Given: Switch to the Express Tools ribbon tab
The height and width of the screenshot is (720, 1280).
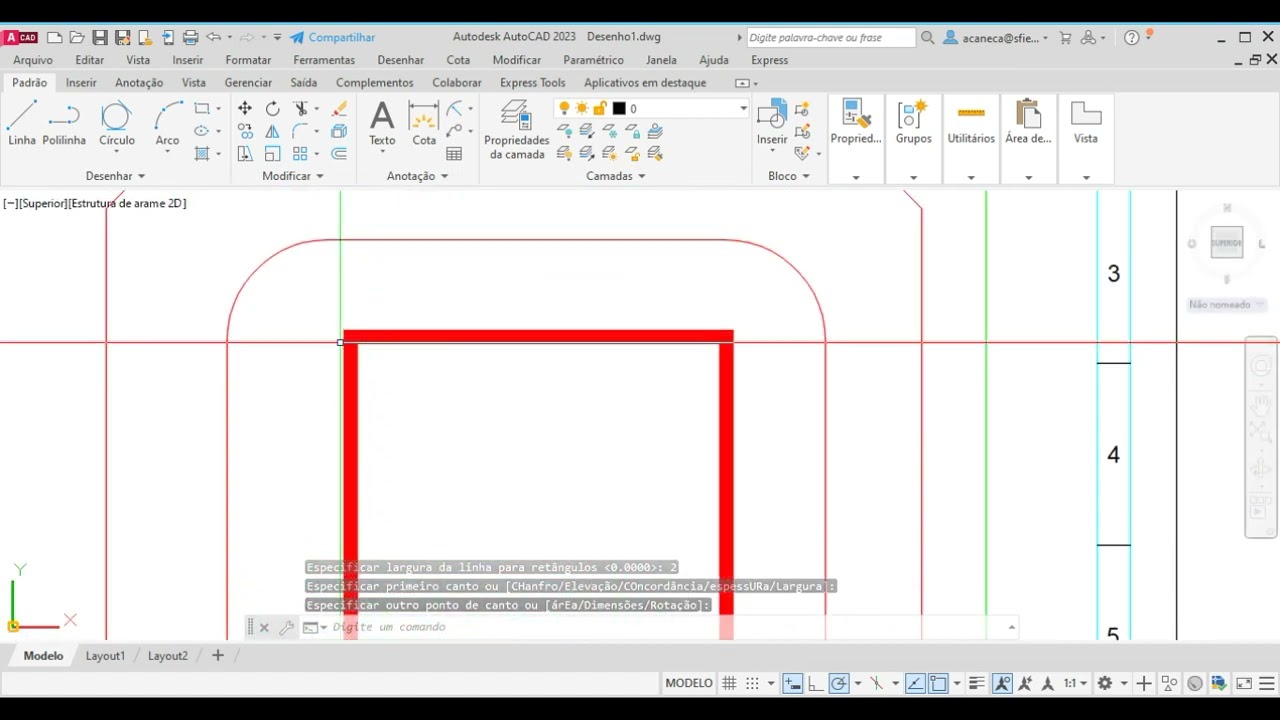Looking at the screenshot, I should point(533,83).
